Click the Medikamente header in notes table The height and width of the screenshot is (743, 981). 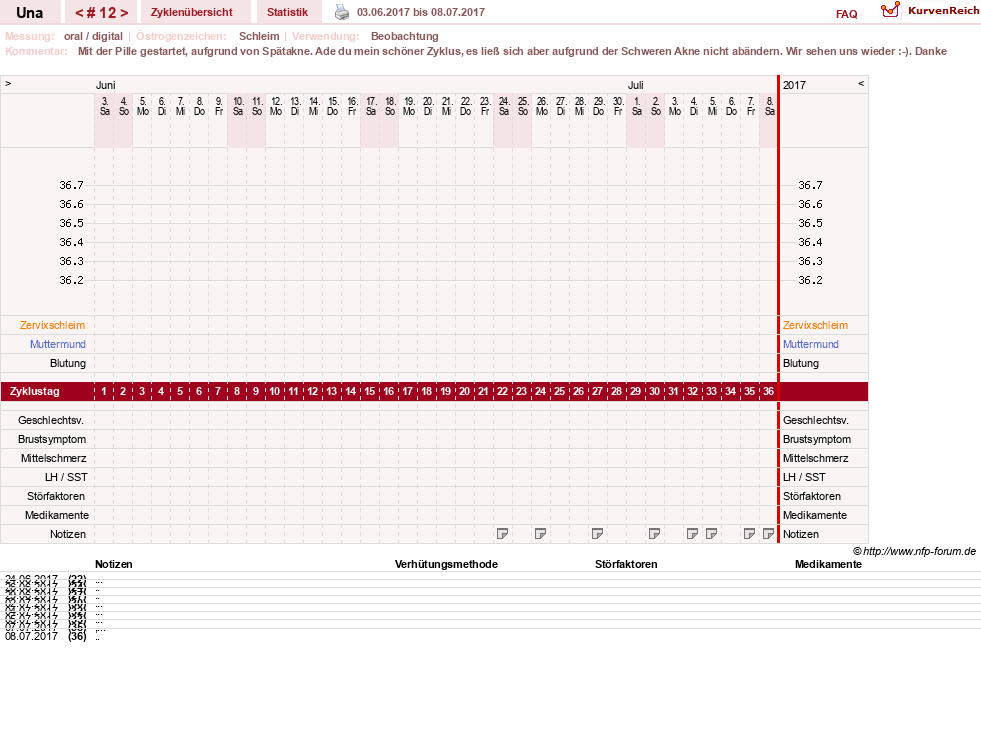tap(828, 564)
